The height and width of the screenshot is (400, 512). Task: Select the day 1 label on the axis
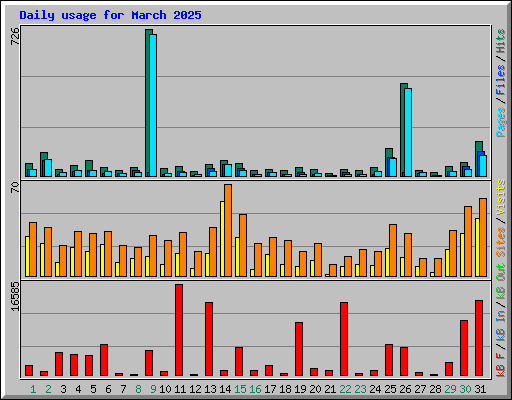point(33,389)
